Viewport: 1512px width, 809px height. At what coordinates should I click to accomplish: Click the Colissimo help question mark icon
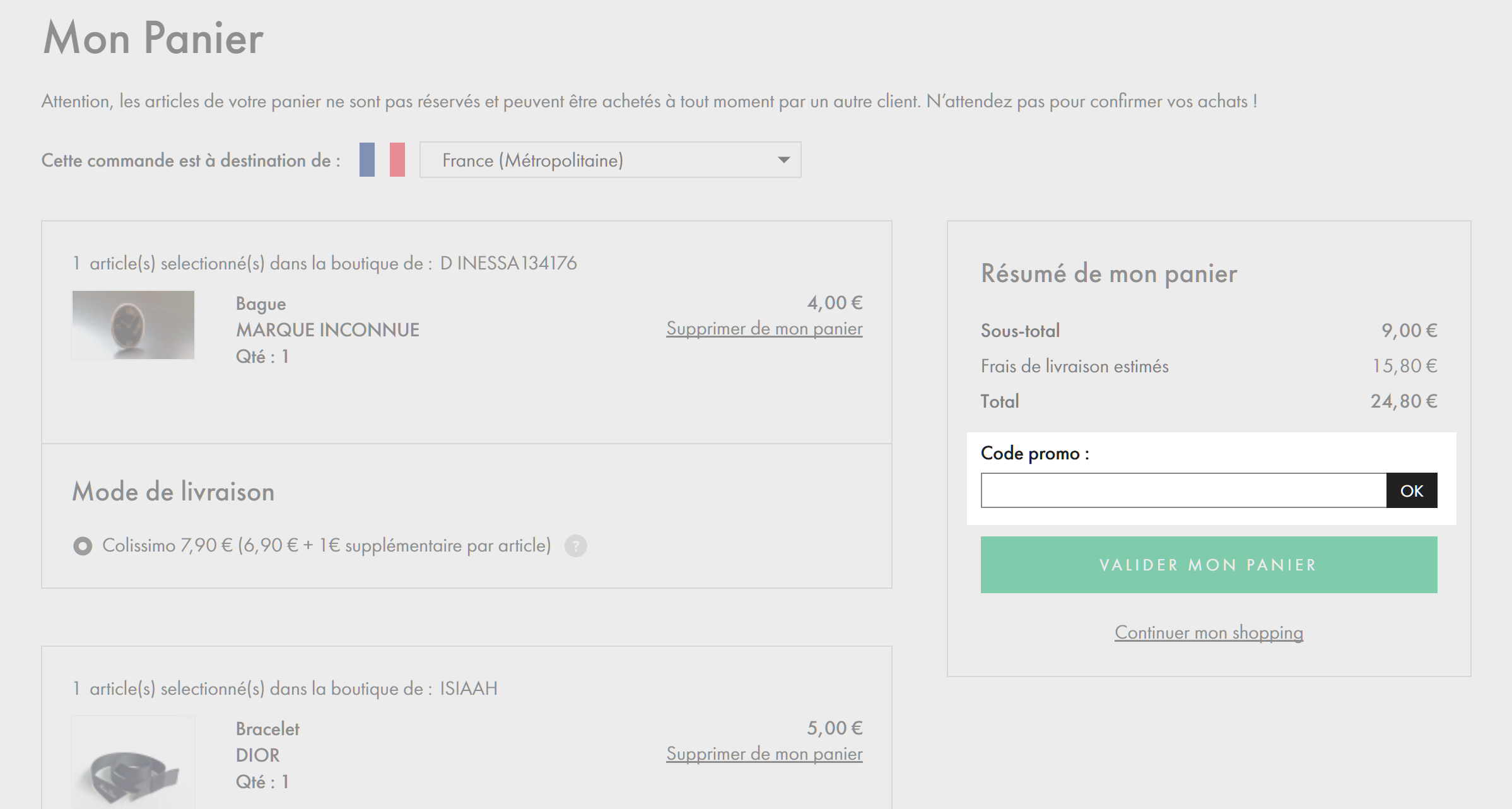pyautogui.click(x=575, y=546)
